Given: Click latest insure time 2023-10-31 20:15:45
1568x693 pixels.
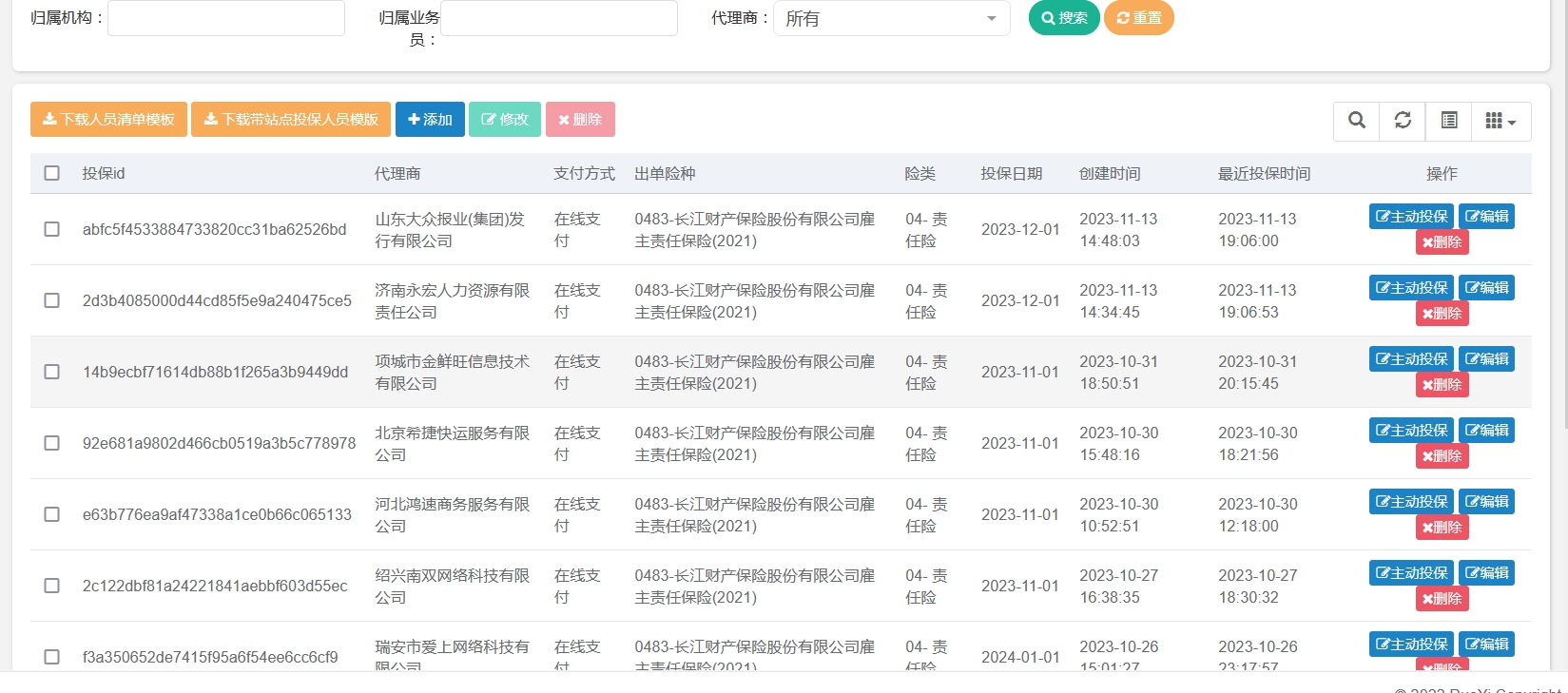Looking at the screenshot, I should (x=1258, y=373).
